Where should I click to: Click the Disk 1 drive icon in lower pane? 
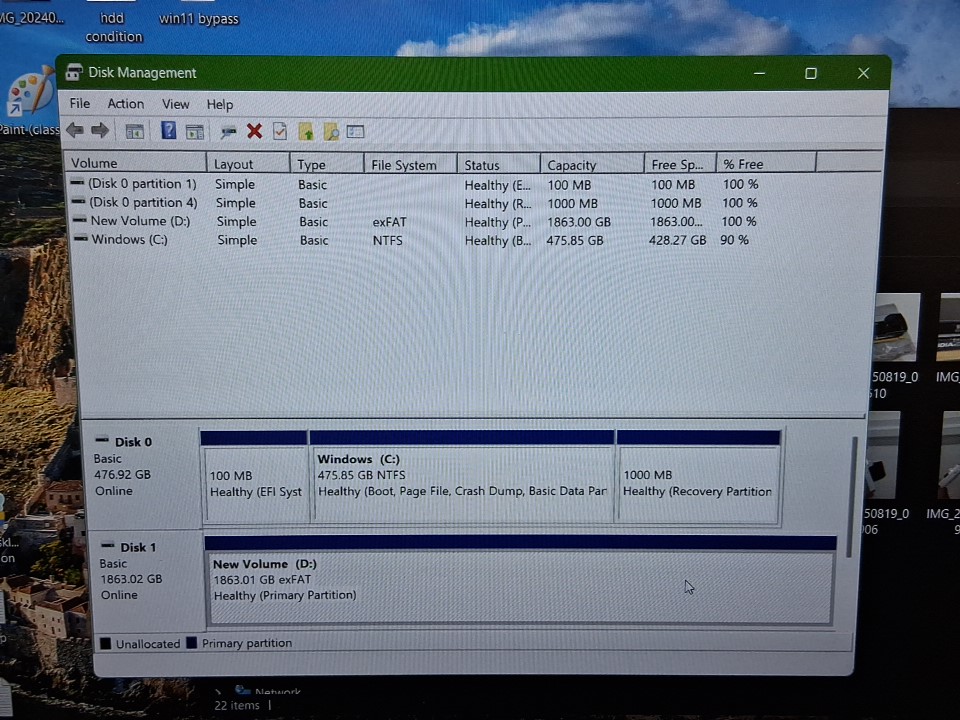pyautogui.click(x=108, y=545)
